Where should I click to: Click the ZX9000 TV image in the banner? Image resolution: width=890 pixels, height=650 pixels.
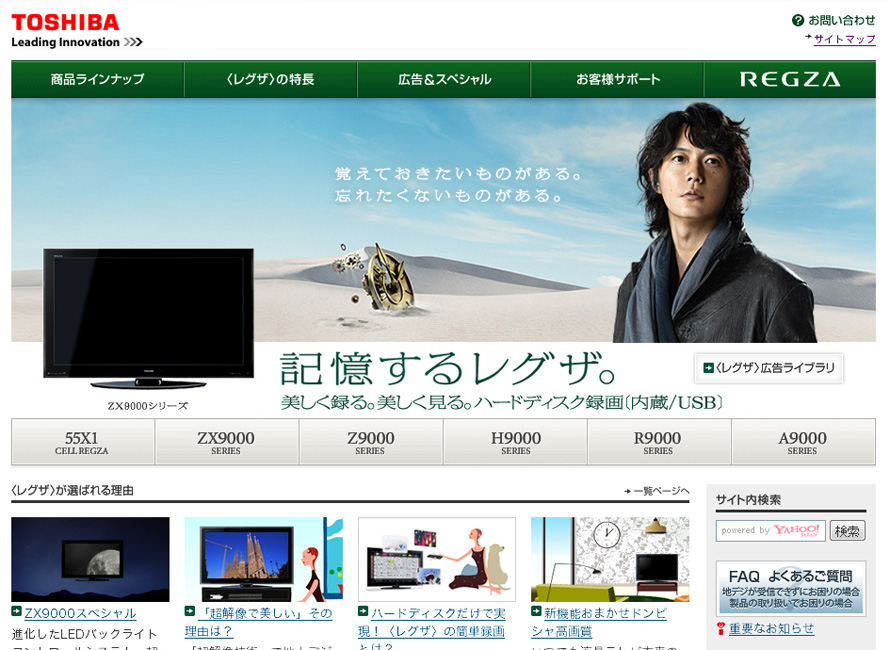click(x=149, y=318)
